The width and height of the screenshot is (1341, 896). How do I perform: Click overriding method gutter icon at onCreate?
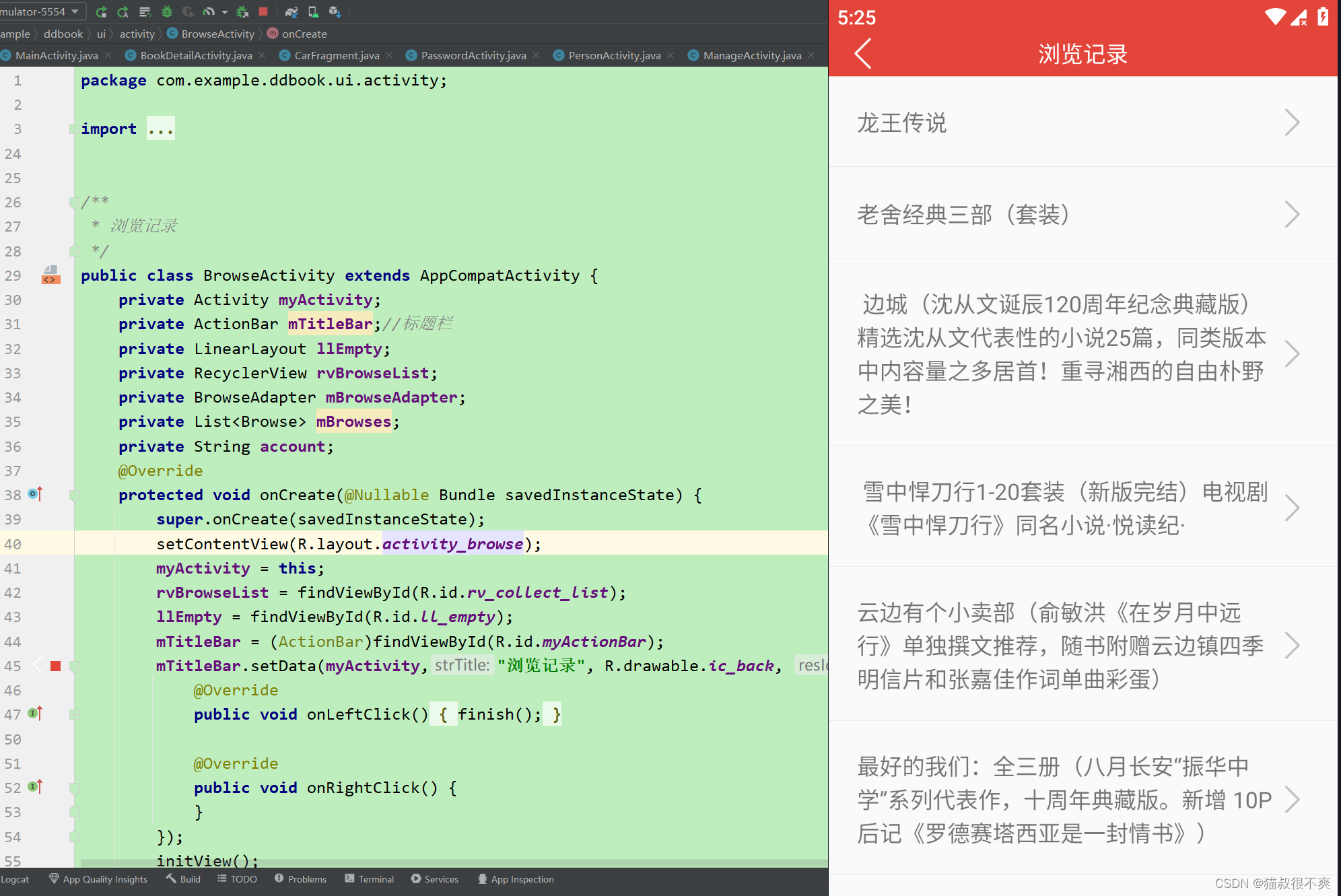click(x=36, y=494)
